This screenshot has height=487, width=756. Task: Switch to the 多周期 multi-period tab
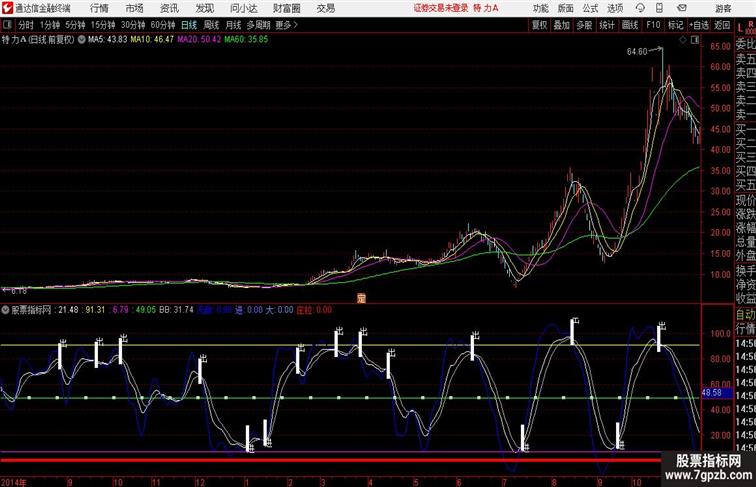[258, 25]
